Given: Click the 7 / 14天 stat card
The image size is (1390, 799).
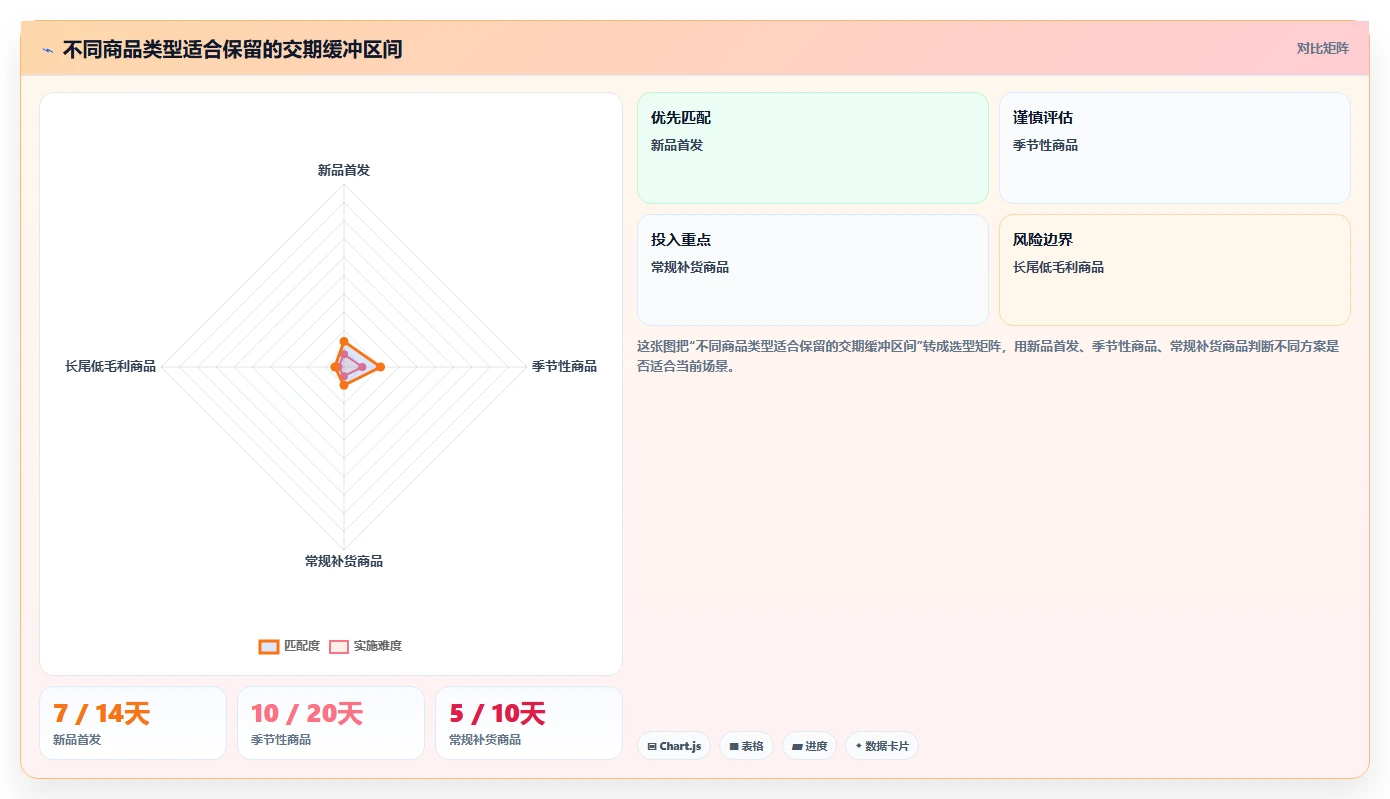Looking at the screenshot, I should (133, 723).
